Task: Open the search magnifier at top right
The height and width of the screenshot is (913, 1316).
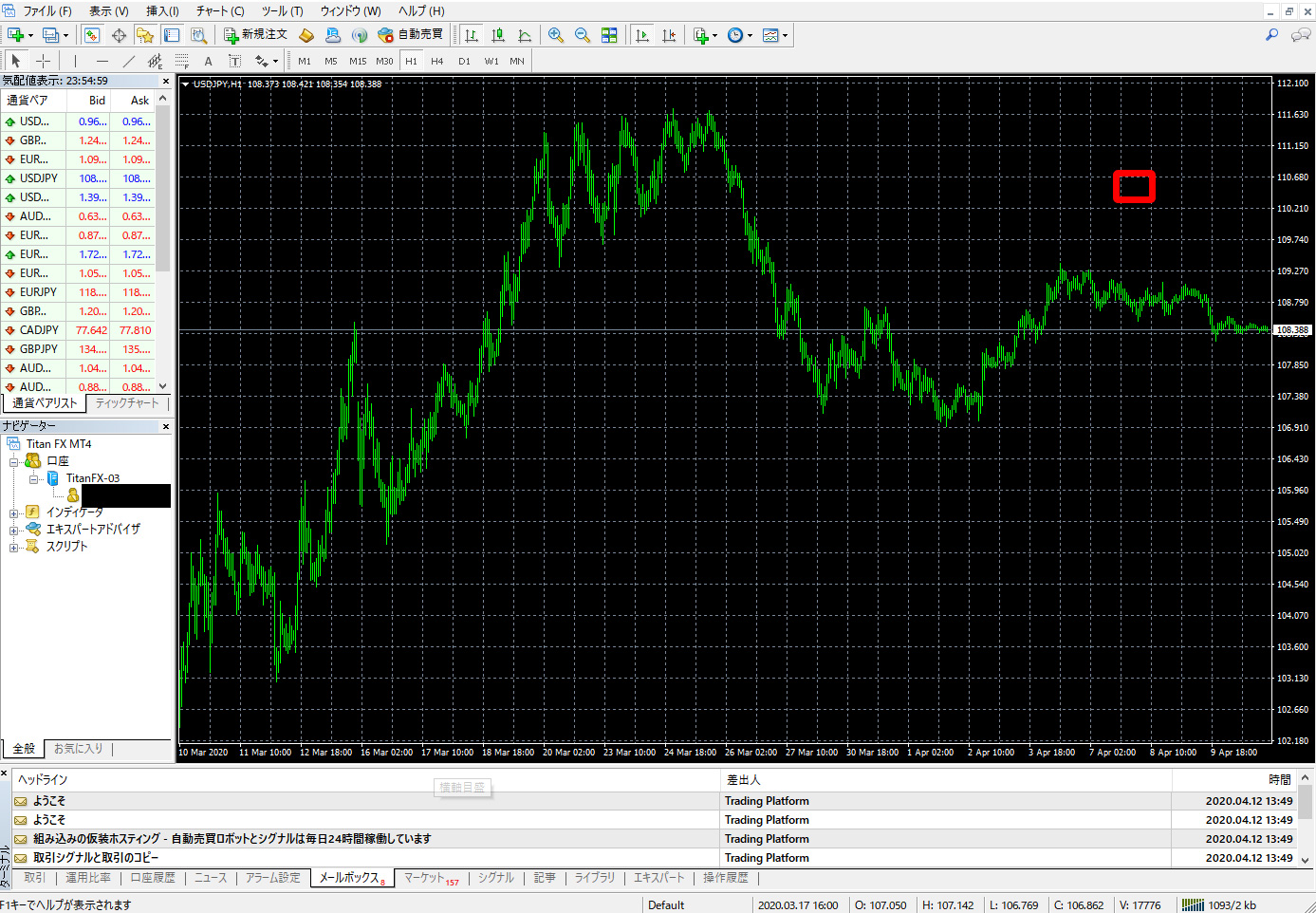Action: [1272, 35]
